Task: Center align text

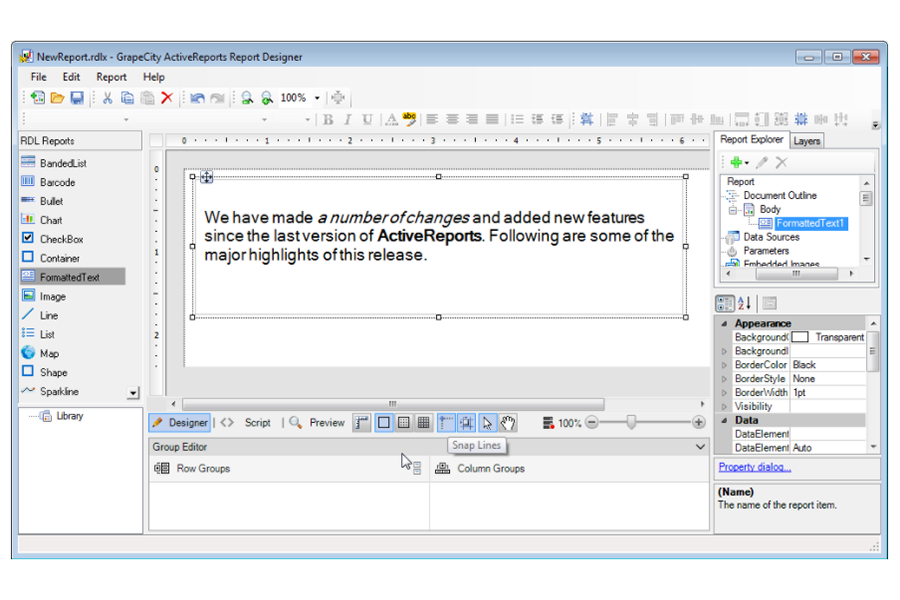Action: pos(452,119)
